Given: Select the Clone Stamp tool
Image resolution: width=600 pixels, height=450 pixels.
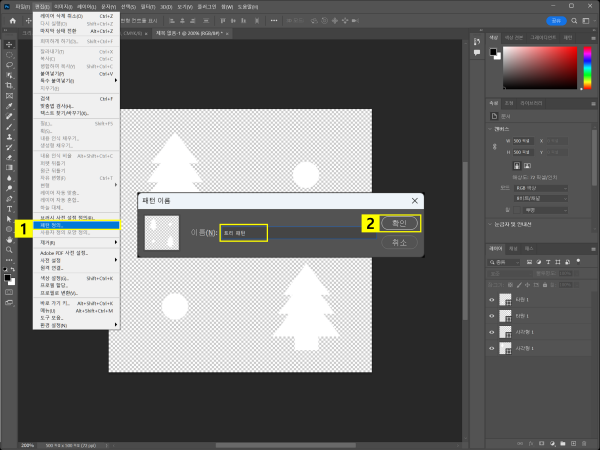Looking at the screenshot, I should tap(9, 137).
